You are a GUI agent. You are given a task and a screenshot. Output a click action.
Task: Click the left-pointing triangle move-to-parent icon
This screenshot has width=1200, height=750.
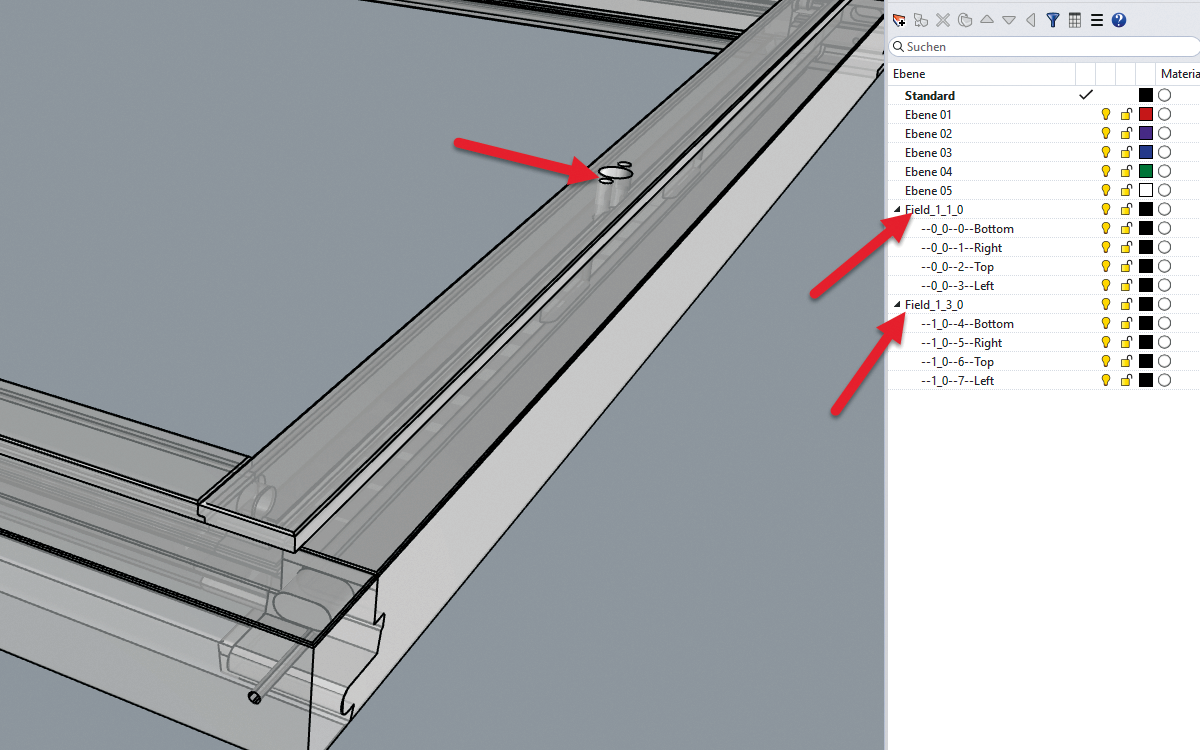(1031, 20)
